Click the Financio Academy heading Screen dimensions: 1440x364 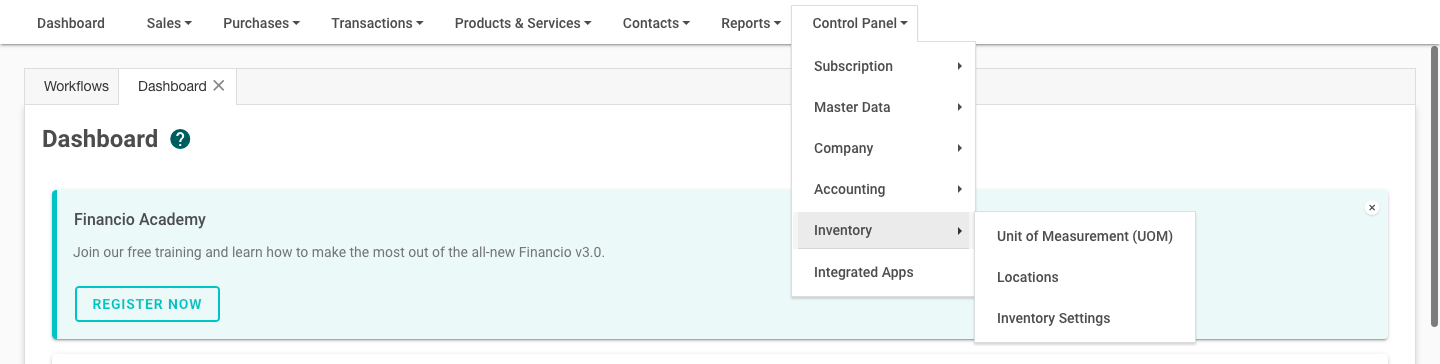point(140,219)
